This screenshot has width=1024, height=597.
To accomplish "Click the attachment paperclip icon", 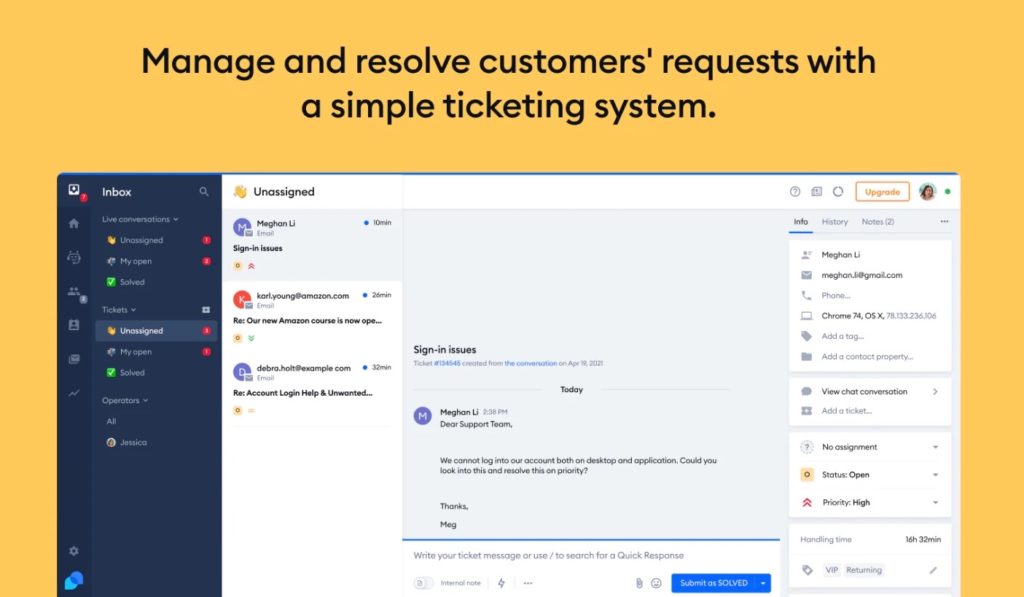I will click(x=638, y=583).
